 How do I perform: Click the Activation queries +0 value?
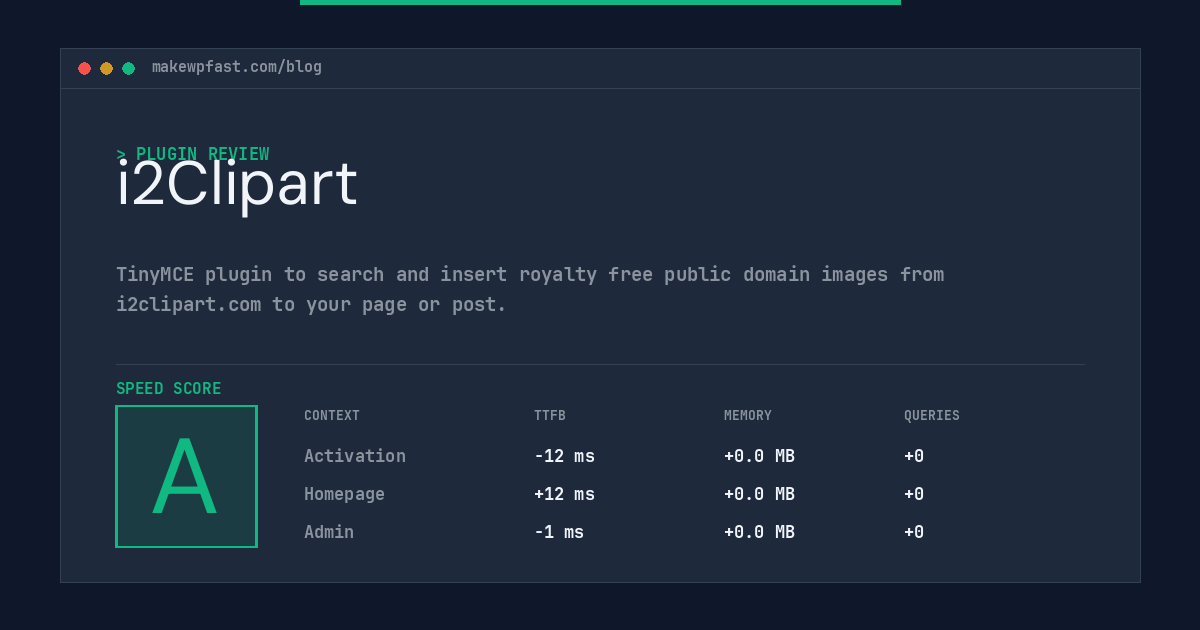click(x=914, y=456)
